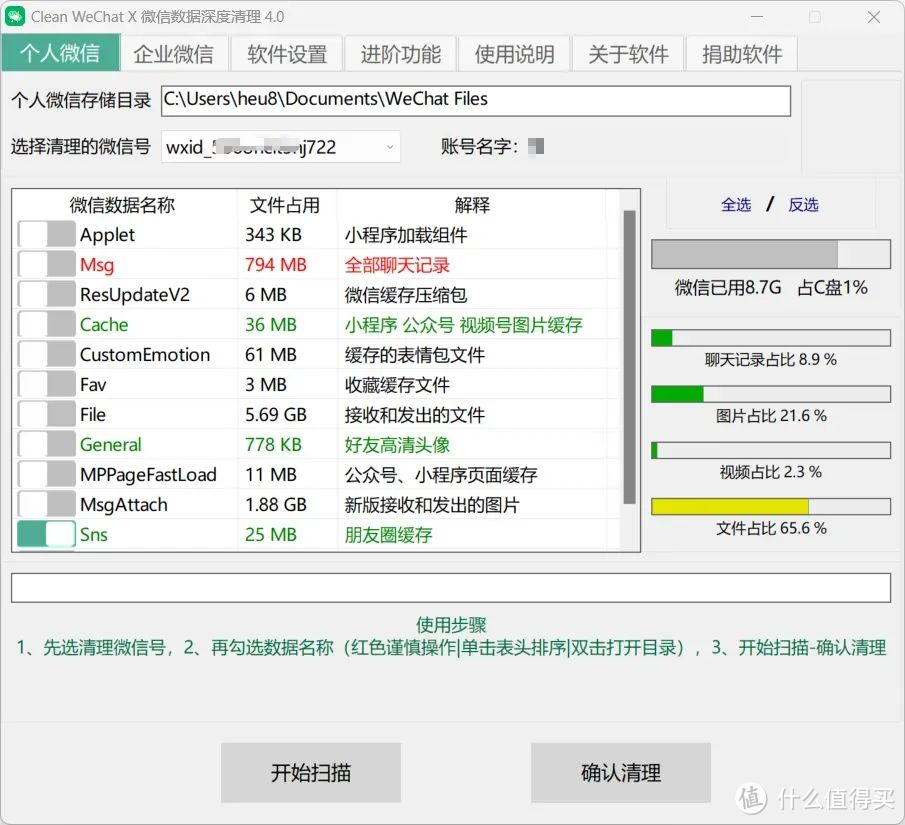Disable the Sns moments cache switch
This screenshot has height=825, width=905.
46,534
